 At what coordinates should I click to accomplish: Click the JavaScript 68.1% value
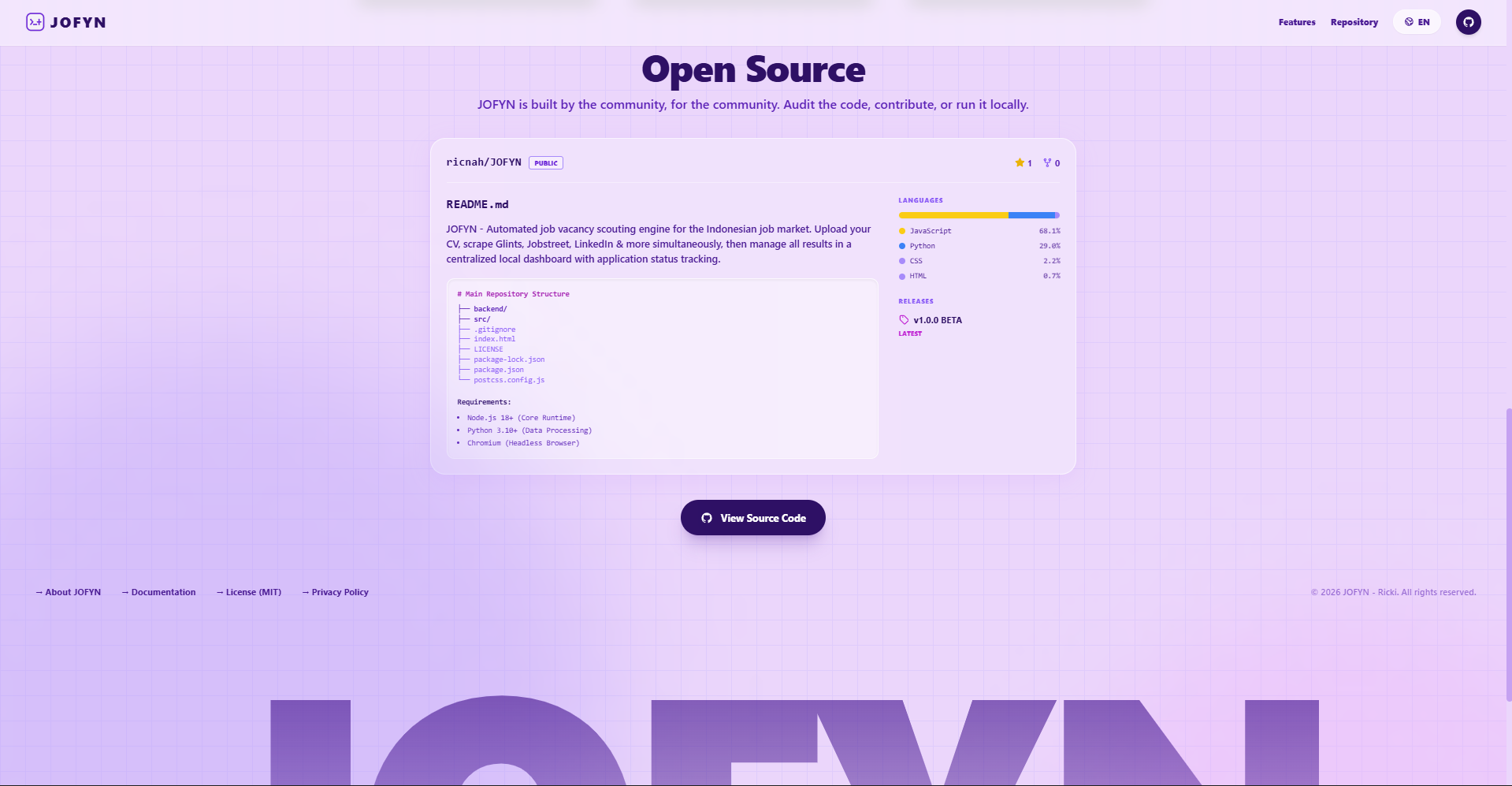pos(1049,231)
